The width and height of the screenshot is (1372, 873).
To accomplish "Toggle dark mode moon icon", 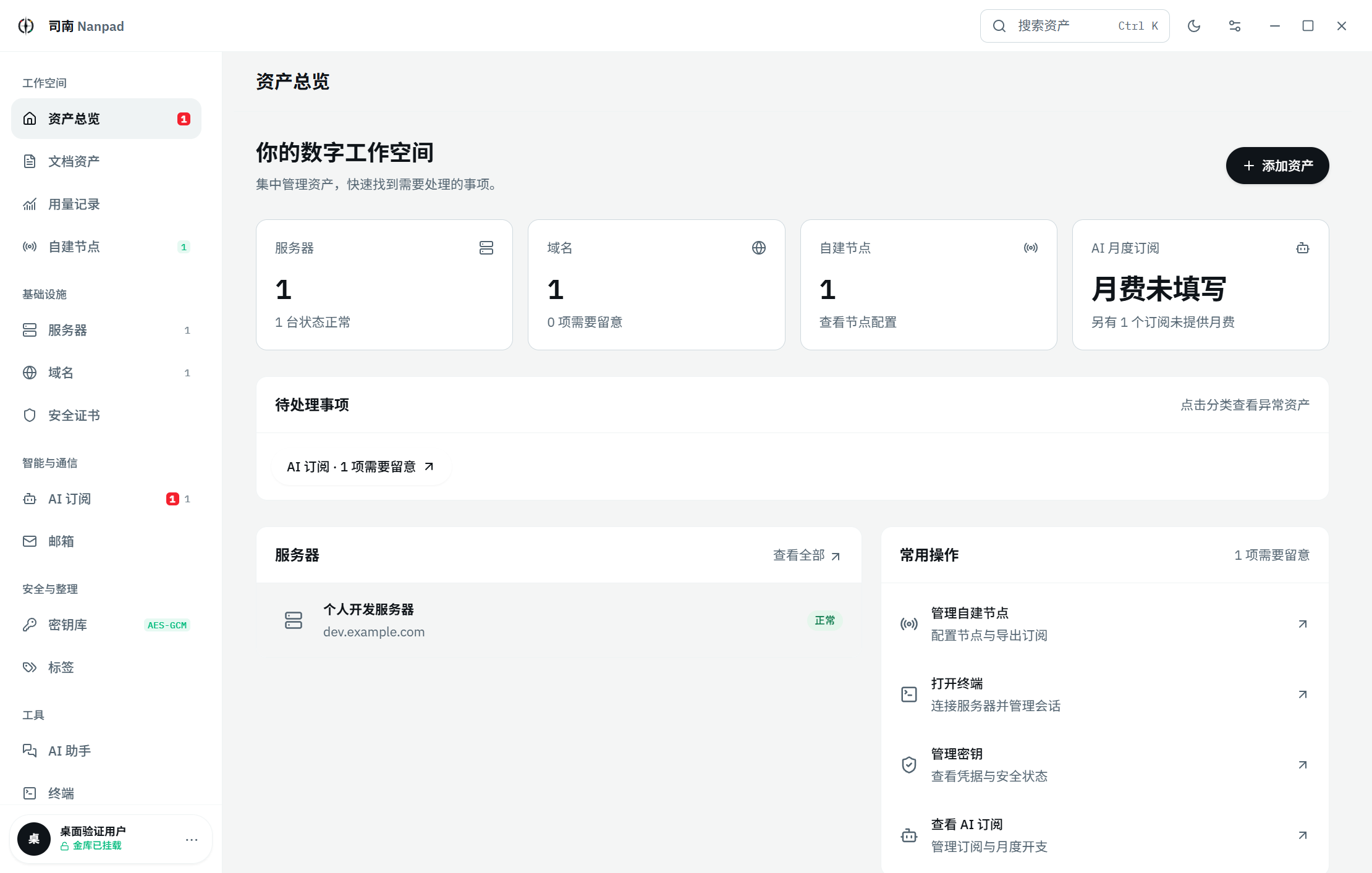I will pyautogui.click(x=1194, y=26).
